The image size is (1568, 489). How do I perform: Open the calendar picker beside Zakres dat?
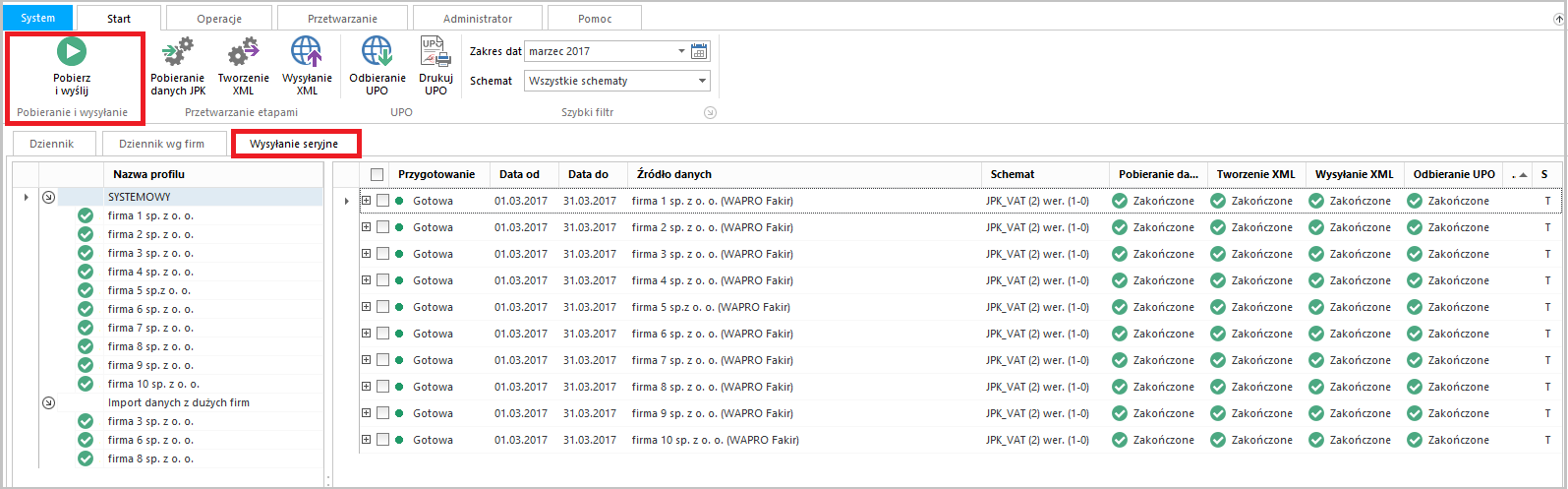(x=700, y=51)
